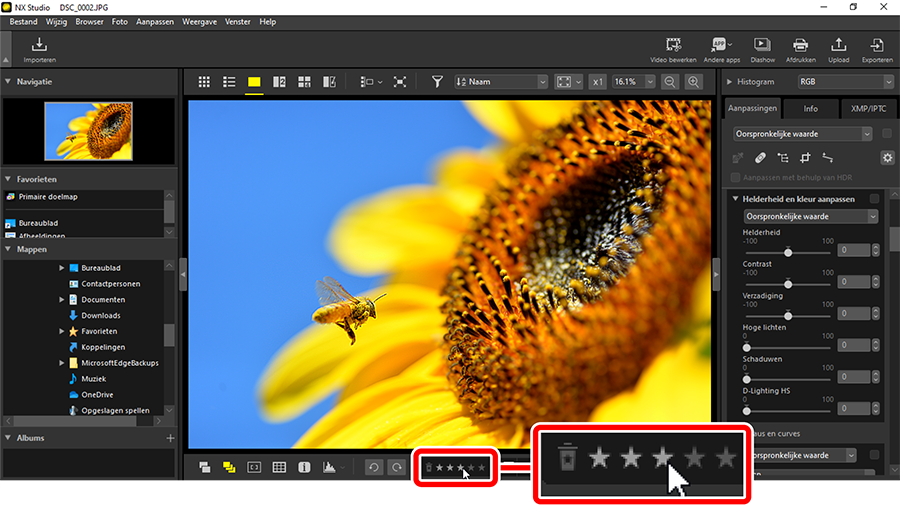Select the Downloads folder
Viewport: 900px width, 507px height.
pos(100,315)
